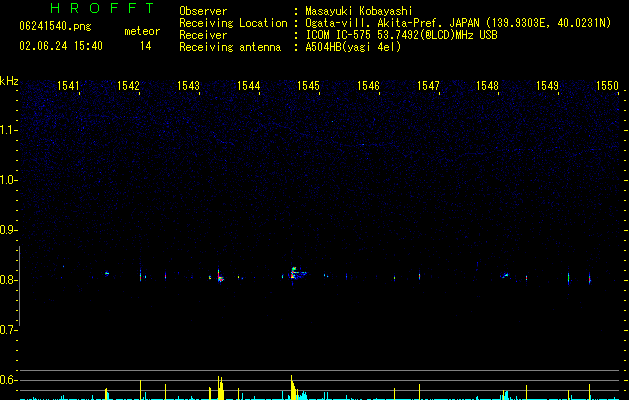Select the file name 06241540.png
The height and width of the screenshot is (400, 629).
[55, 27]
